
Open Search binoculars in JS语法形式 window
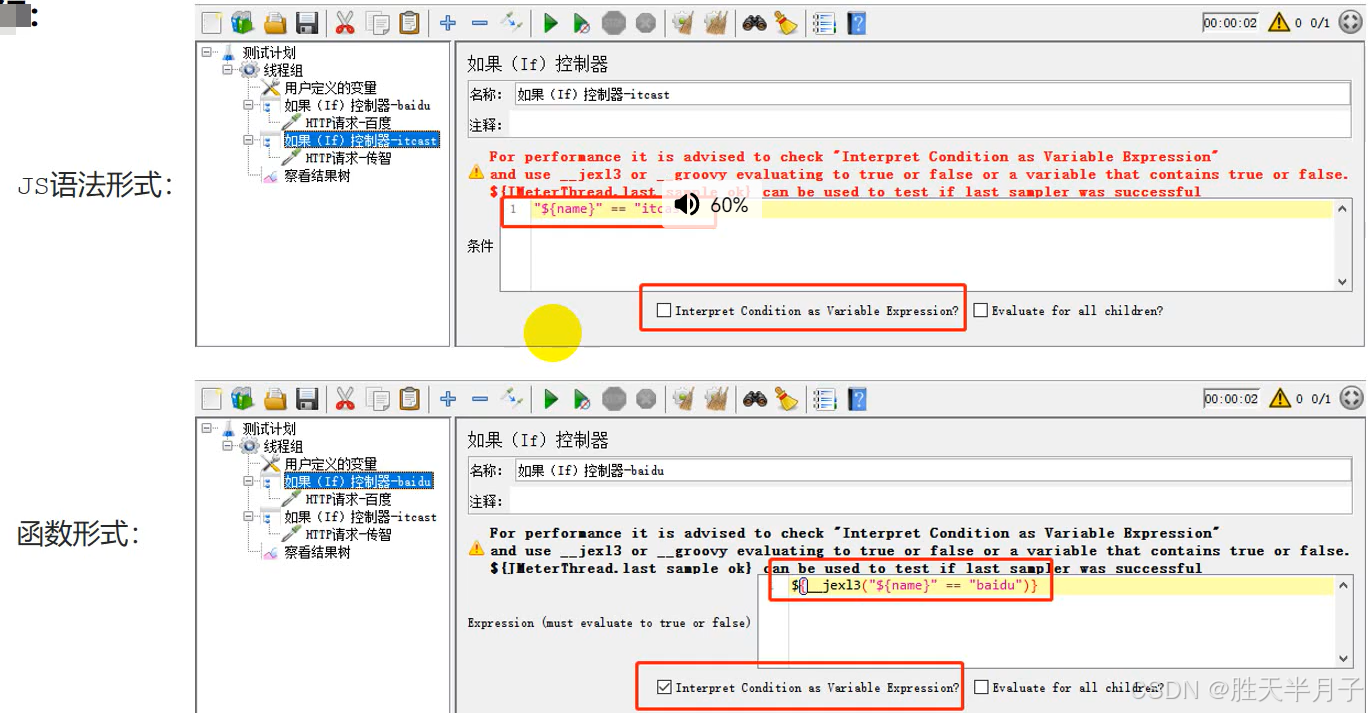[x=754, y=23]
